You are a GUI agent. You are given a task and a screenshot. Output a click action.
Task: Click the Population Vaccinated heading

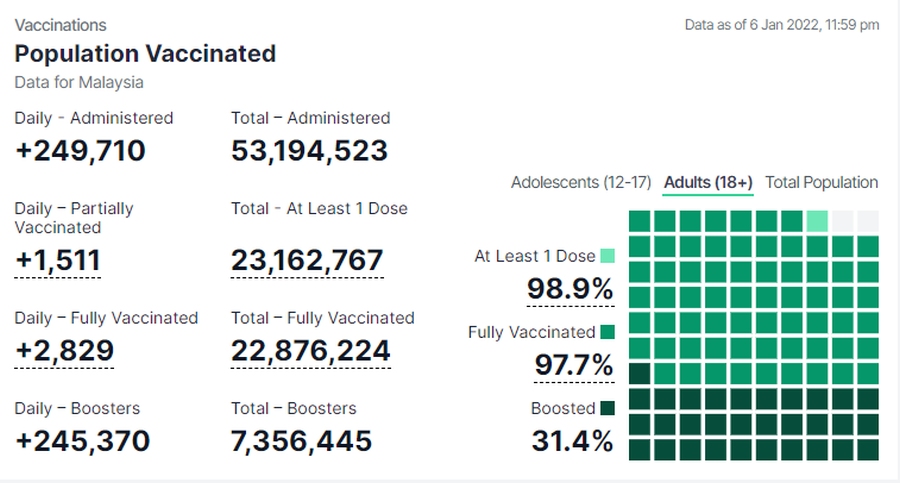(145, 53)
